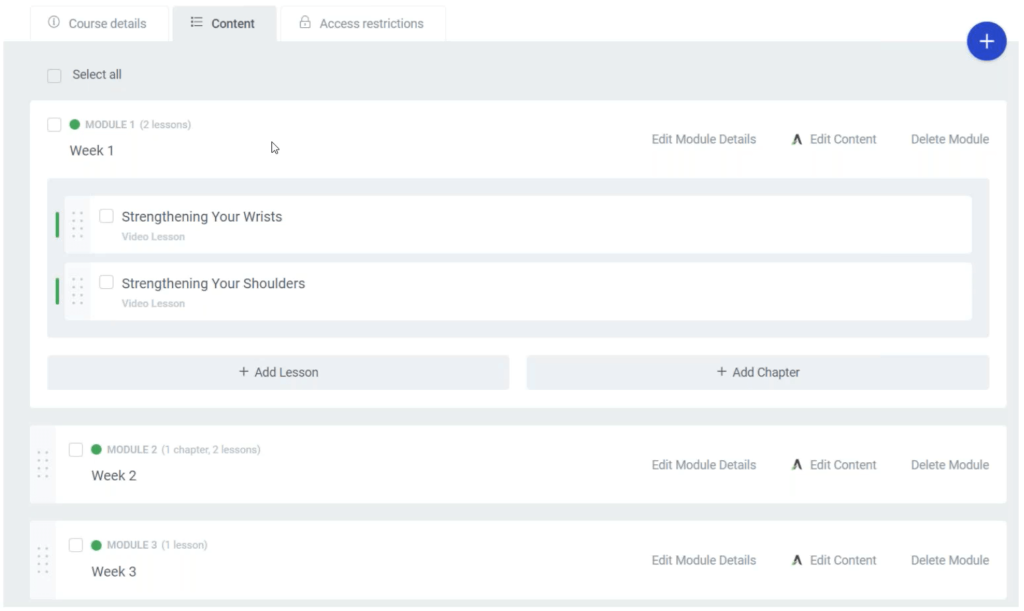
Task: Click Edit Module Details for Week 2
Action: coord(703,465)
